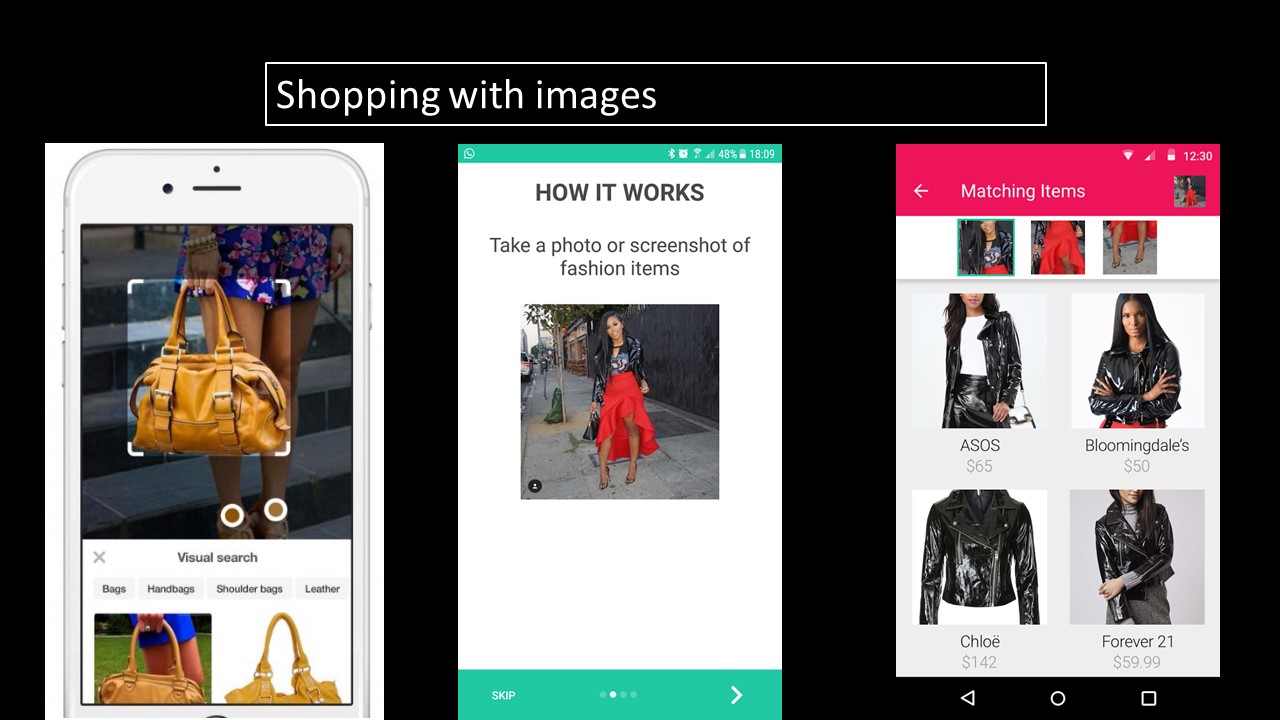Tap the 48% battery indicator
Image resolution: width=1280 pixels, height=720 pixels.
(732, 154)
